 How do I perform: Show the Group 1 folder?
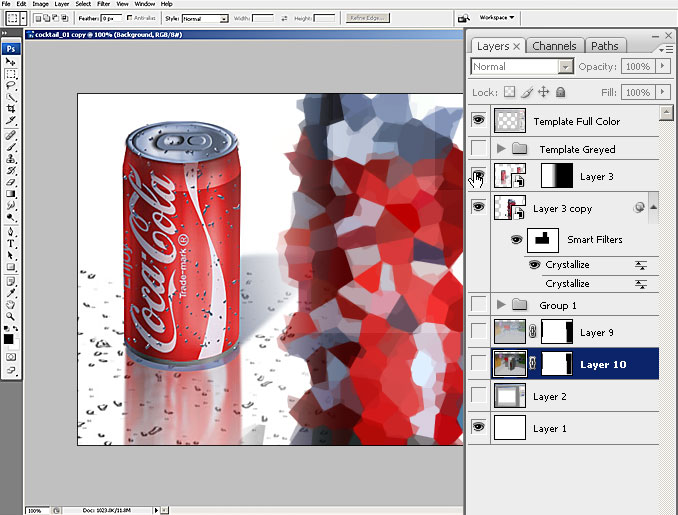[x=478, y=304]
